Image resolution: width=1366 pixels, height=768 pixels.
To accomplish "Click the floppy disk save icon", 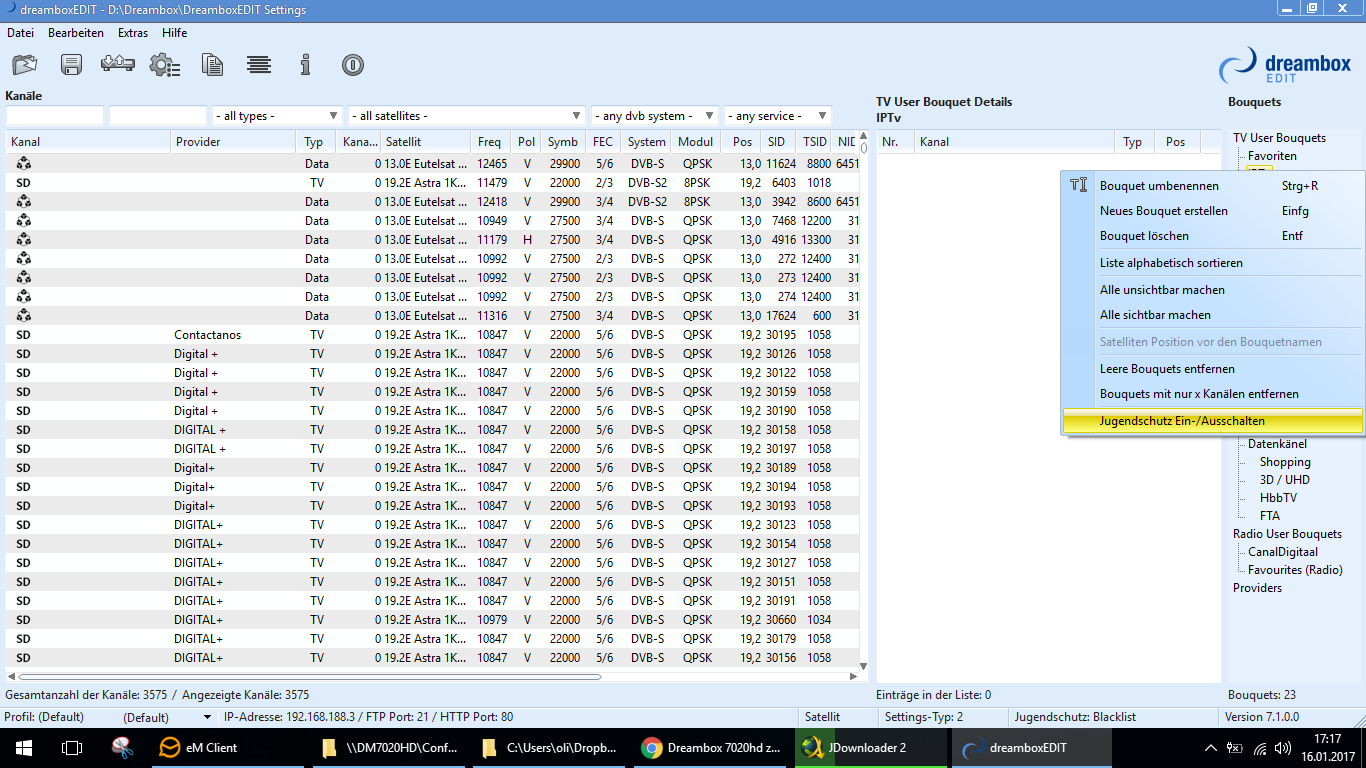I will point(71,65).
